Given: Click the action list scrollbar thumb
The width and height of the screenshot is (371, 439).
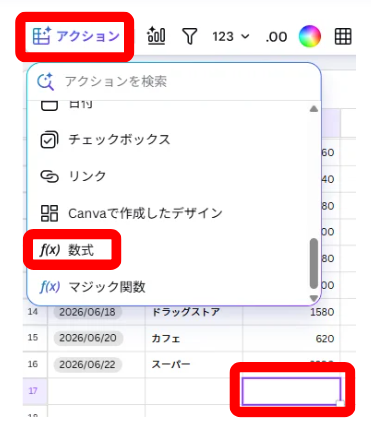Looking at the screenshot, I should pyautogui.click(x=314, y=263).
